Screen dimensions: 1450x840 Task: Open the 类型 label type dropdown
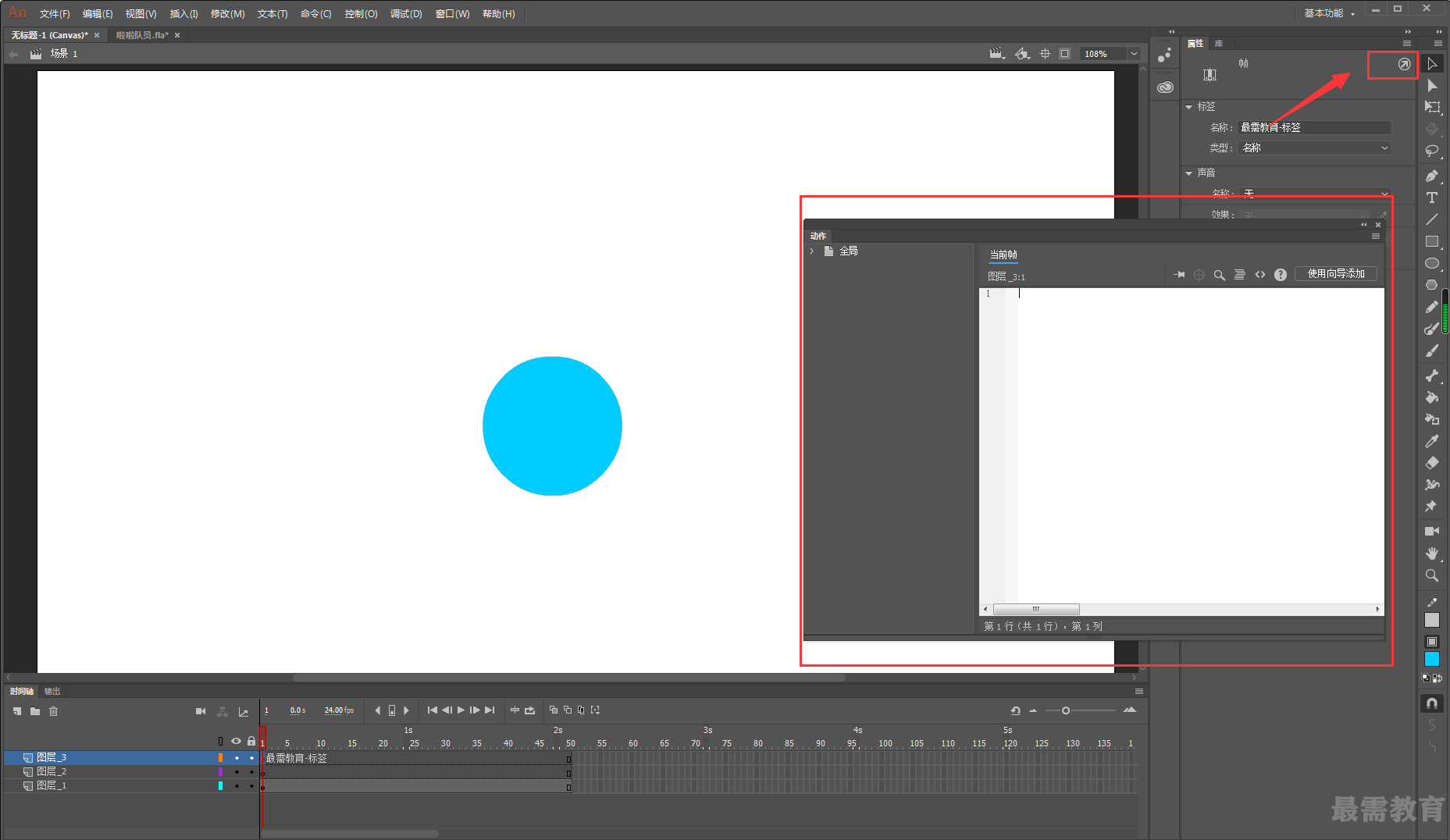pos(1315,148)
